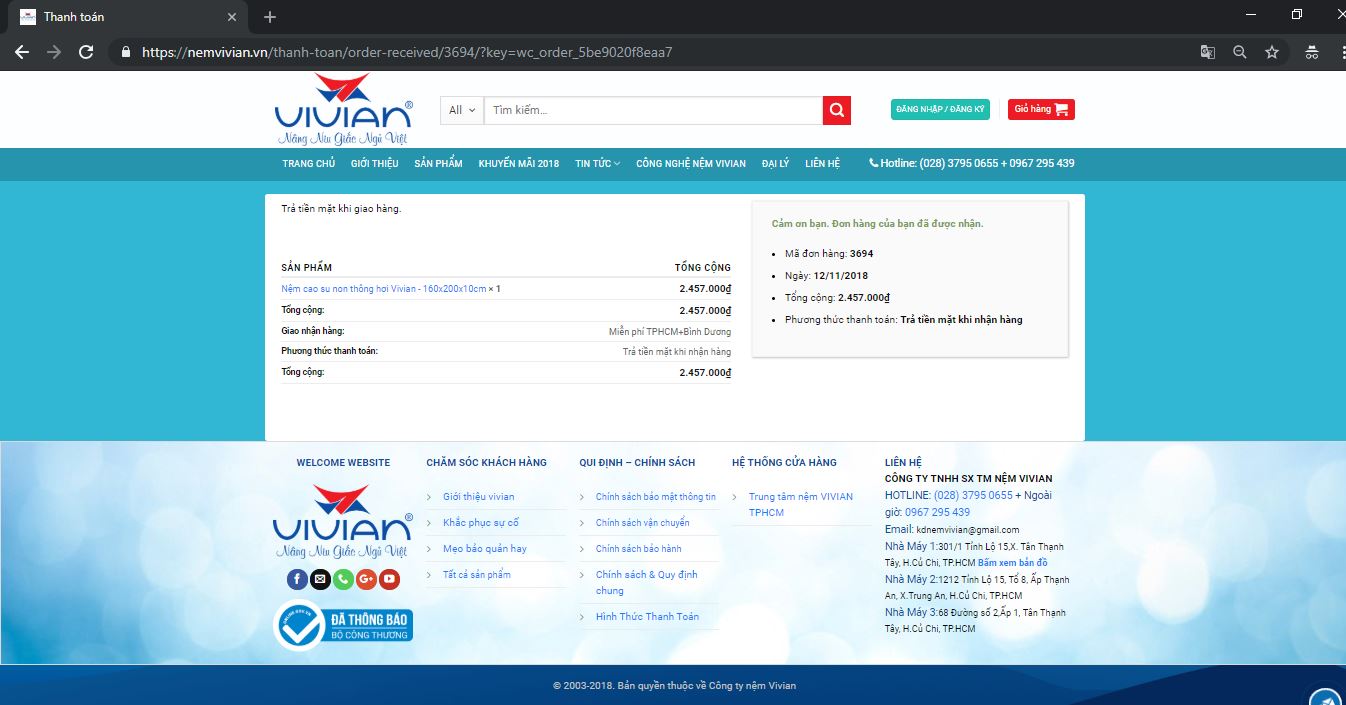Go to Khuyến mãi 2018 menu item
1346x705 pixels.
[519, 163]
